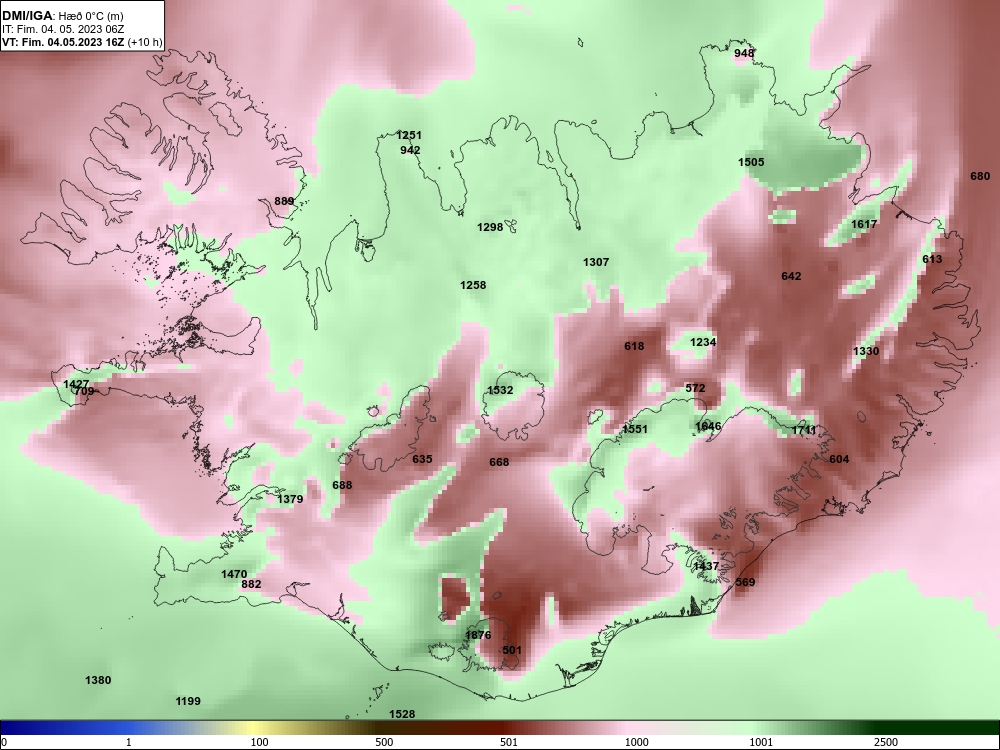Pick the yellow segment of the color scale

tap(255, 728)
